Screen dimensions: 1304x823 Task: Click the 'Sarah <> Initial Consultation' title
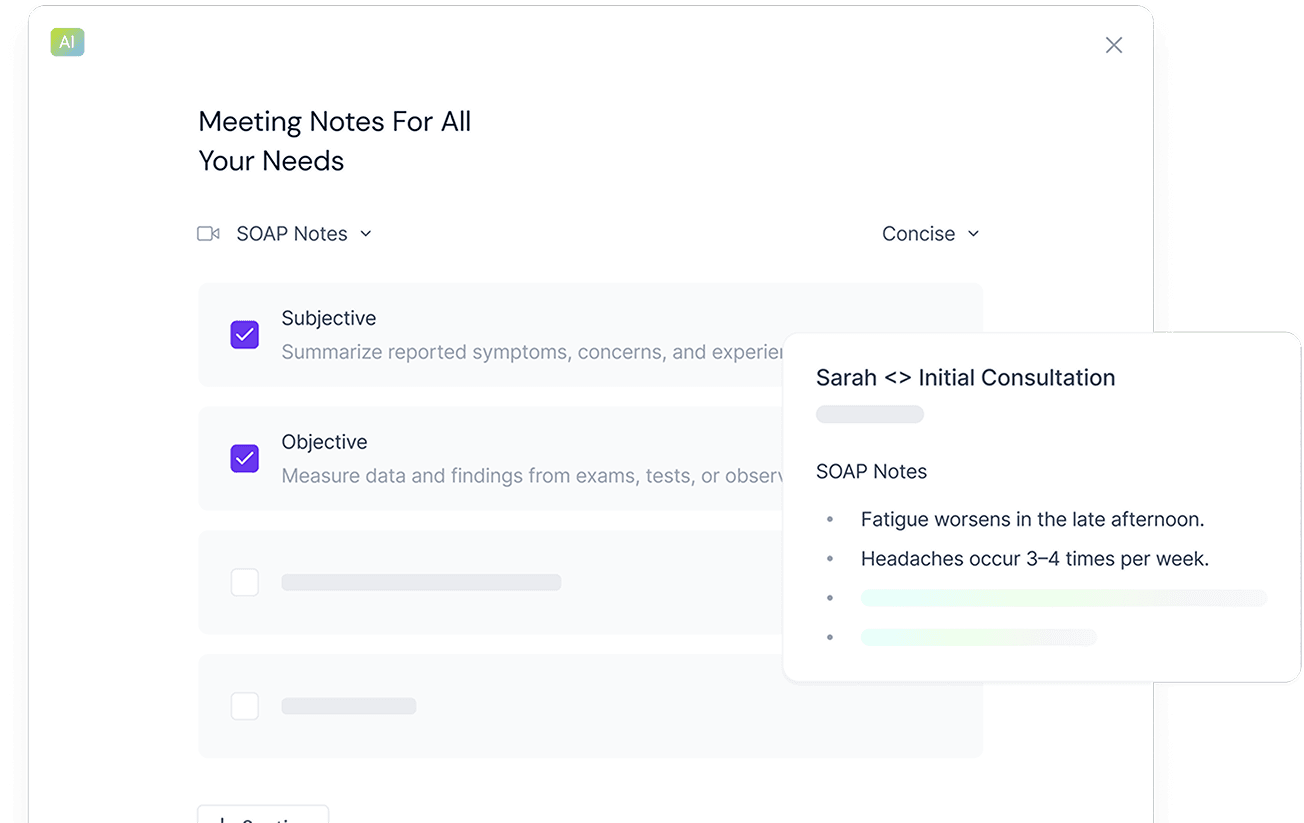pyautogui.click(x=965, y=378)
